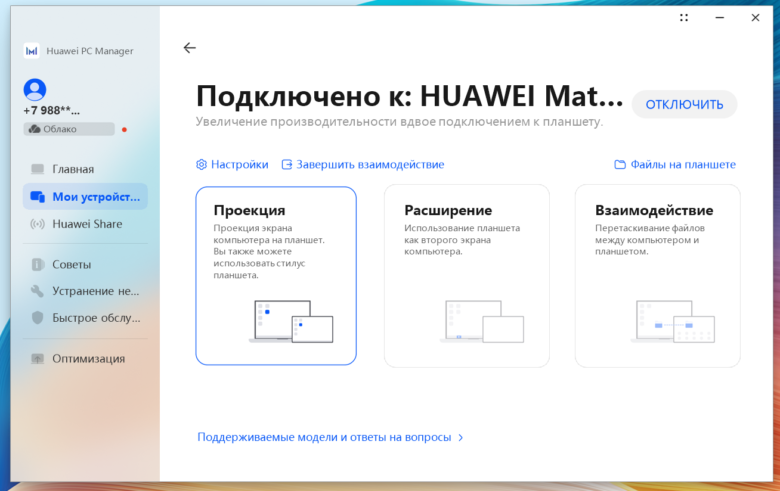
Task: Open Устранение неполадок sidebar item
Action: pos(85,291)
